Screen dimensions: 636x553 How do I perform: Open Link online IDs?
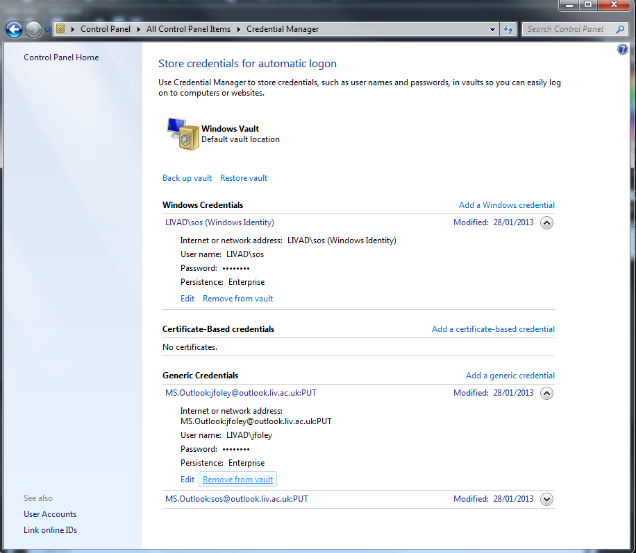50,530
